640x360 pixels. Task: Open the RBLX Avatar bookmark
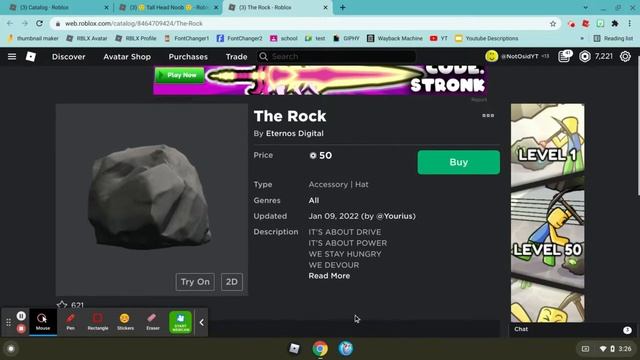coord(87,38)
